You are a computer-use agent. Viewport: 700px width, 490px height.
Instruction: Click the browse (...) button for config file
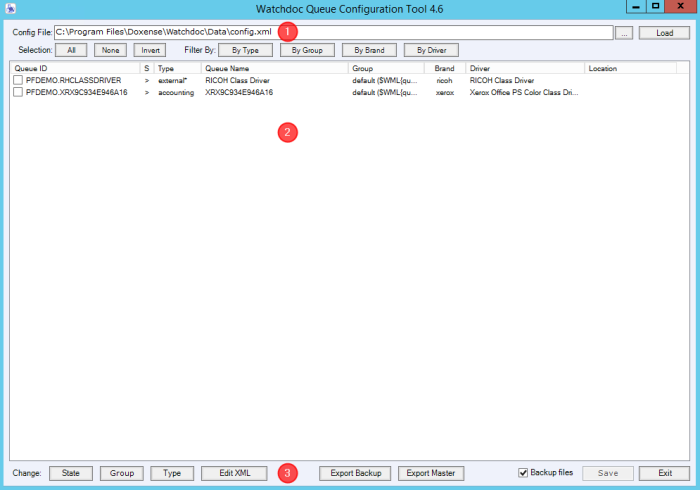624,33
